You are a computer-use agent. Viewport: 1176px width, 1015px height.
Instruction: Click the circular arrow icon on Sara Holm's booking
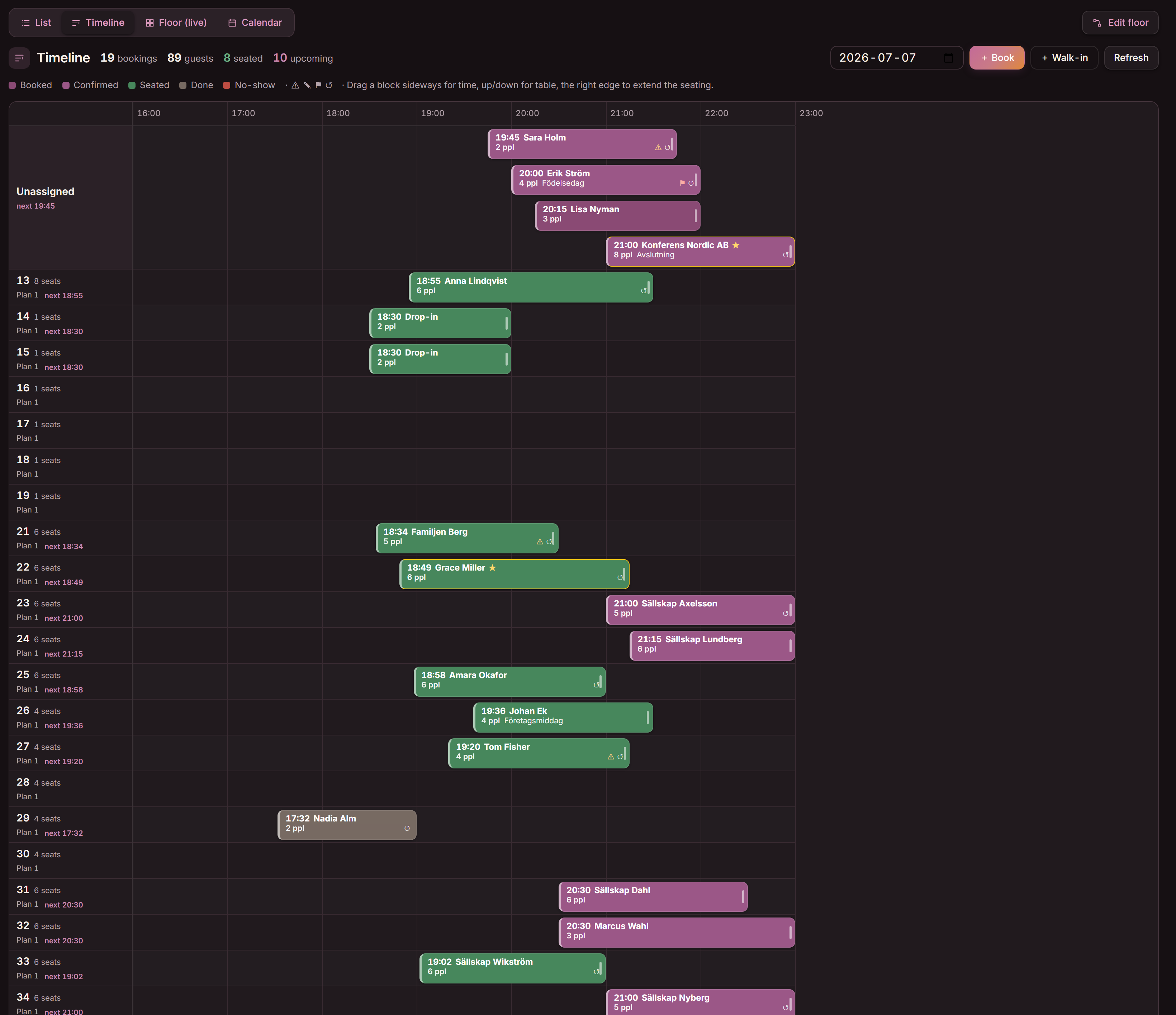click(x=668, y=148)
